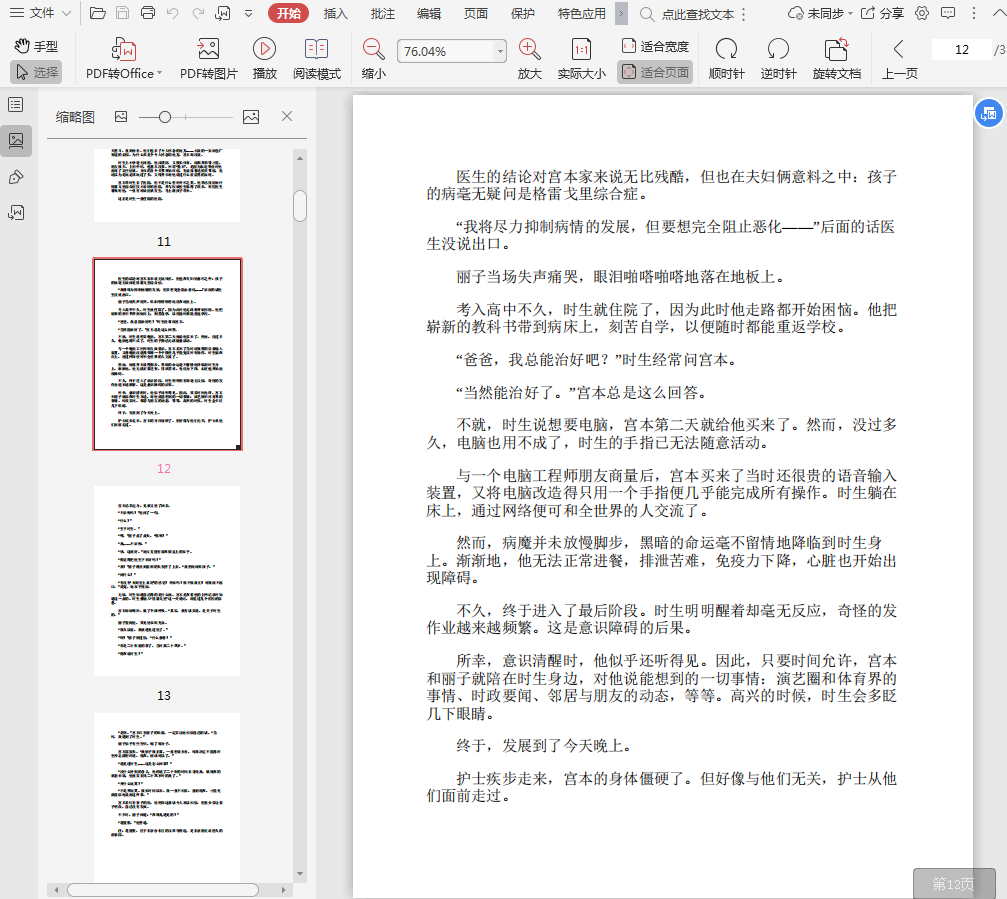The width and height of the screenshot is (1007, 899).
Task: Click large thumbnail size icon
Action: (x=251, y=116)
